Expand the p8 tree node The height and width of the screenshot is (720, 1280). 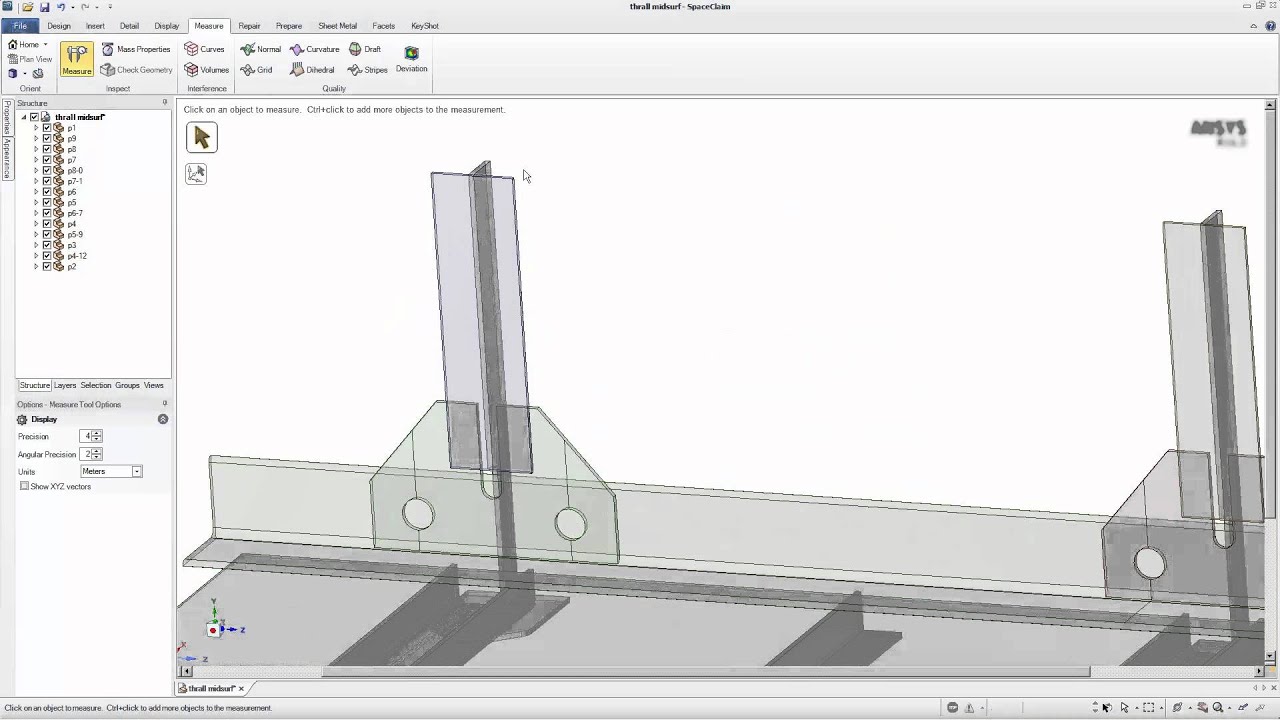point(36,149)
